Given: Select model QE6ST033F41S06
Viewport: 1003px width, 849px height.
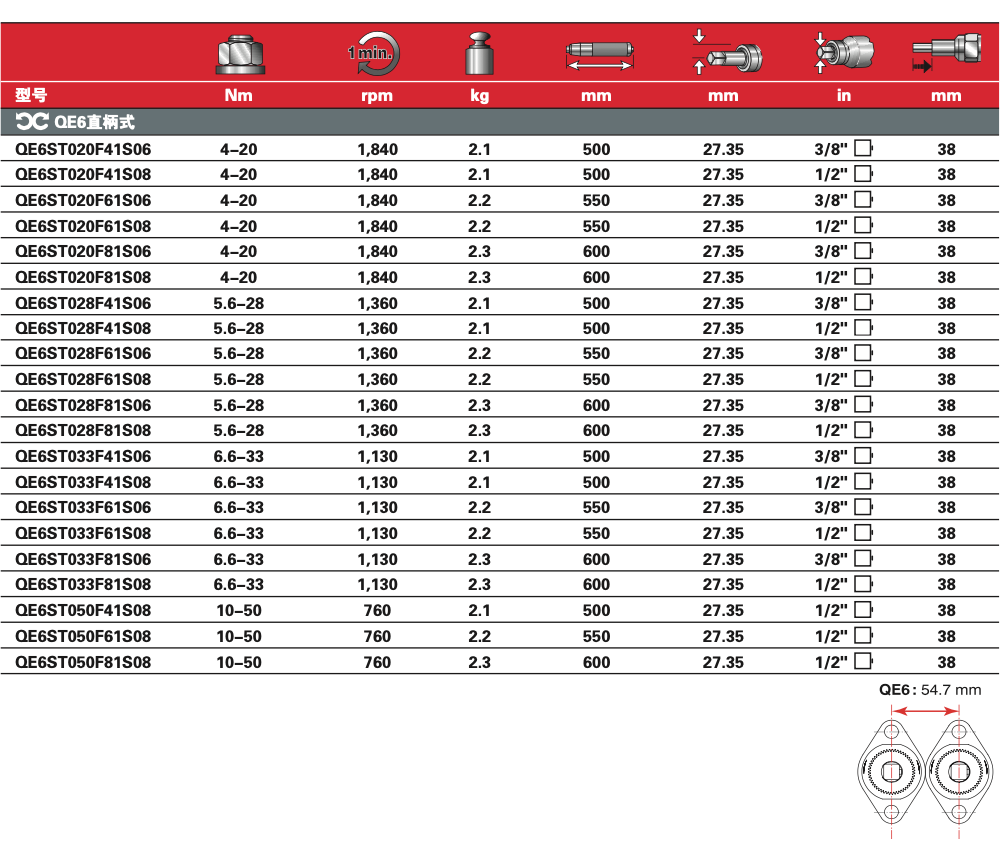Looking at the screenshot, I should pos(84,457).
